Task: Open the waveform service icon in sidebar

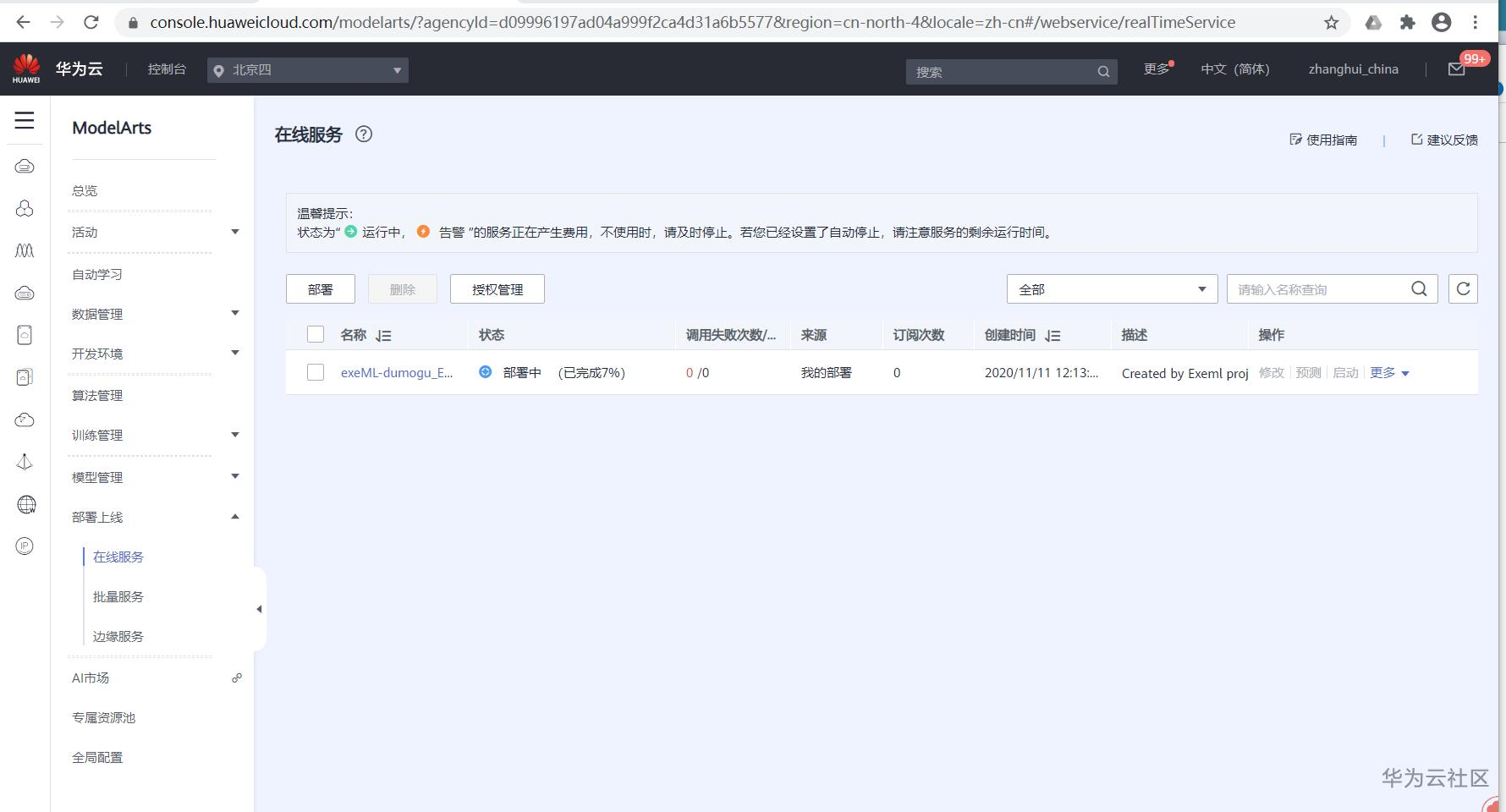Action: pyautogui.click(x=25, y=250)
